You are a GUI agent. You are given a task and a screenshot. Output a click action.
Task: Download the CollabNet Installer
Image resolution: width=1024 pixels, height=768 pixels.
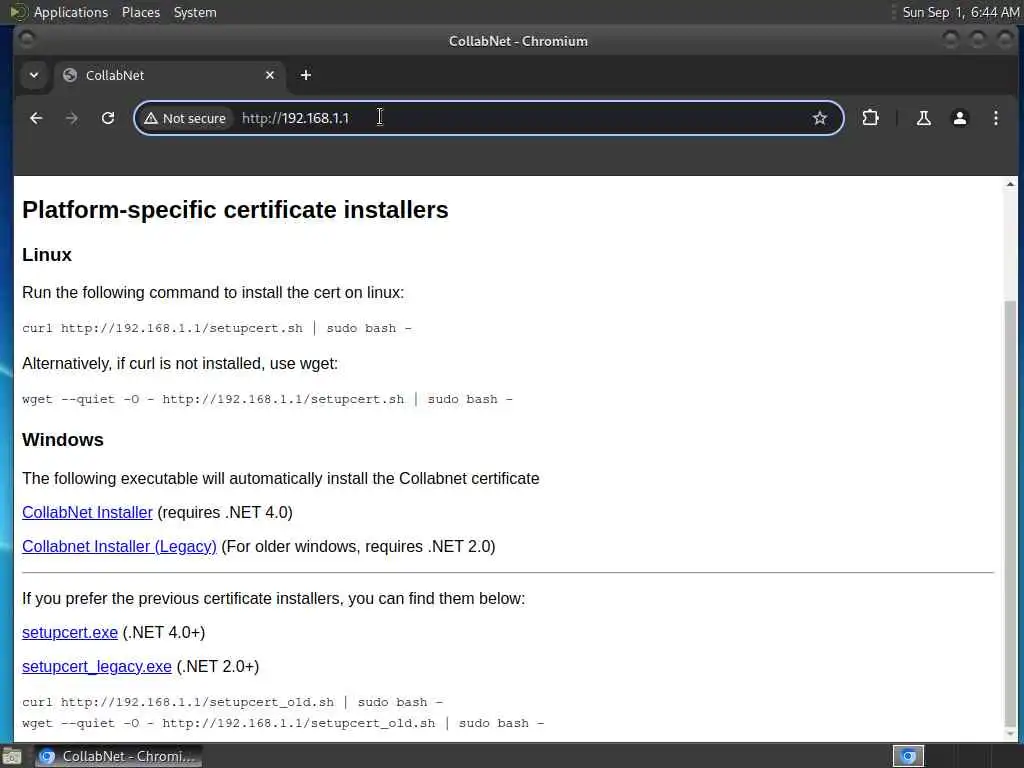pyautogui.click(x=88, y=513)
